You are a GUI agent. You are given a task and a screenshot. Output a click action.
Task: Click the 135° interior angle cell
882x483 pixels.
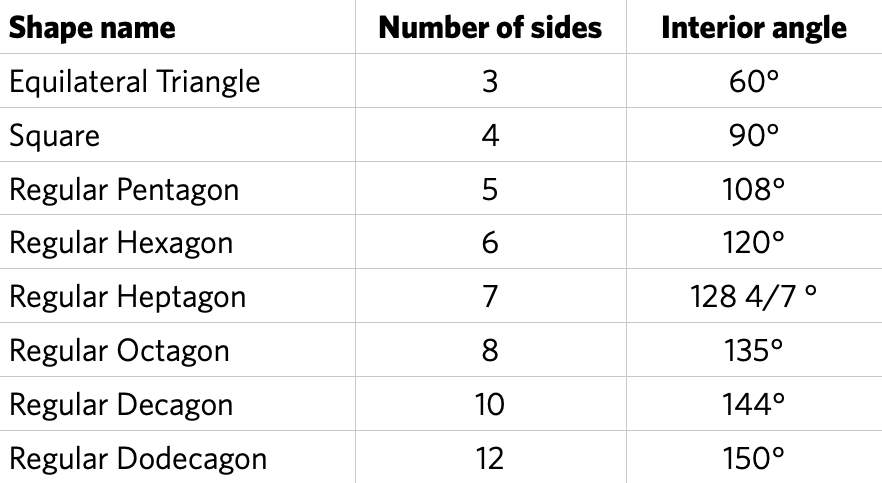(x=754, y=351)
